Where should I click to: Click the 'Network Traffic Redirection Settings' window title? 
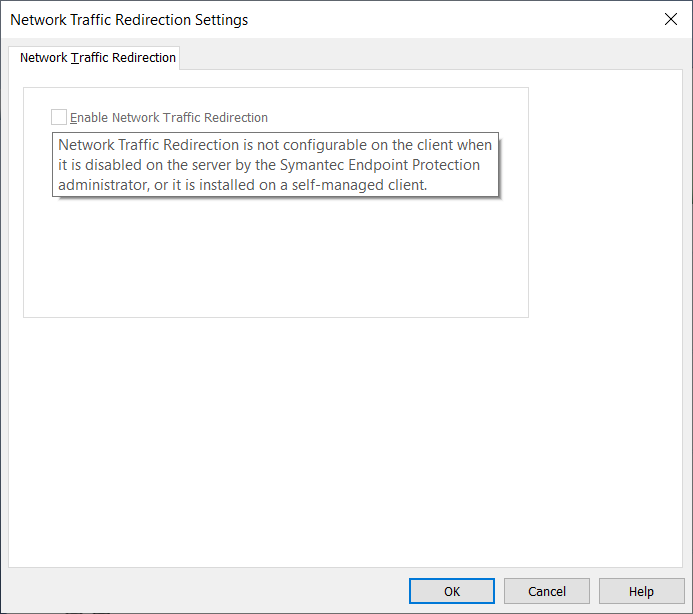(129, 19)
